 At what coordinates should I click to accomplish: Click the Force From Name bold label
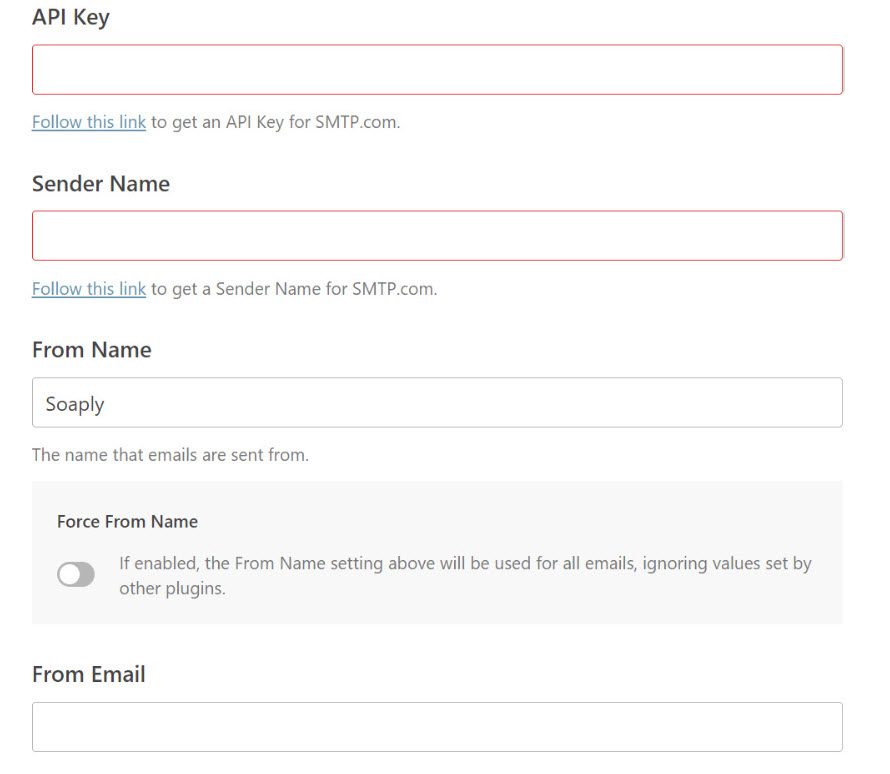tap(127, 521)
